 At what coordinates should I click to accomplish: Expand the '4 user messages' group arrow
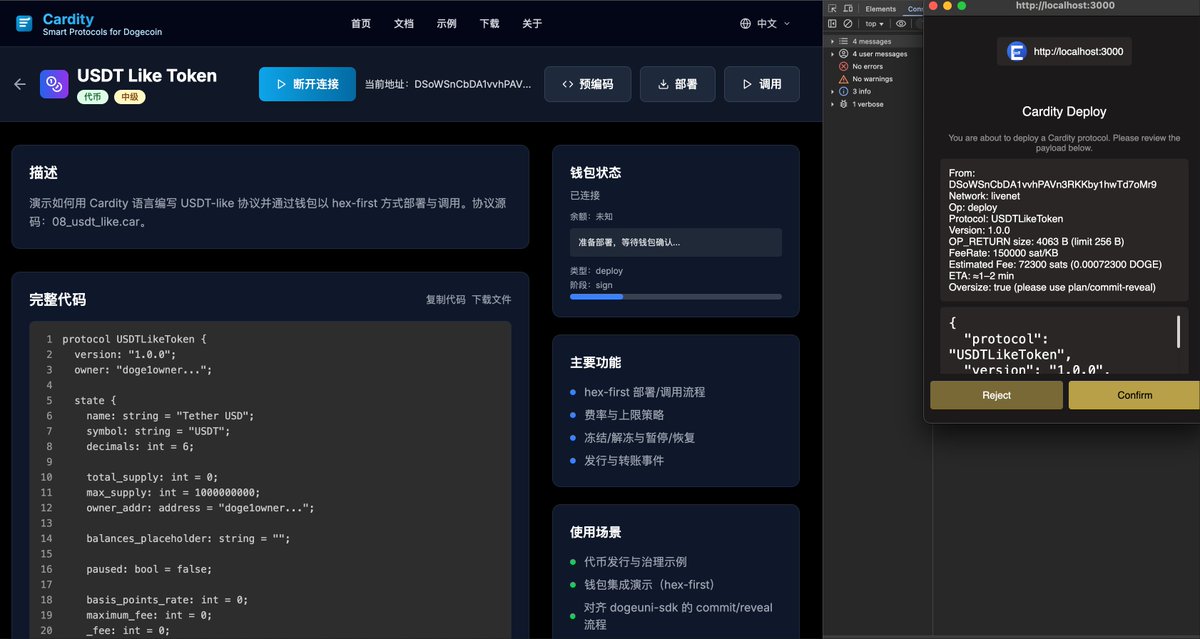point(832,54)
